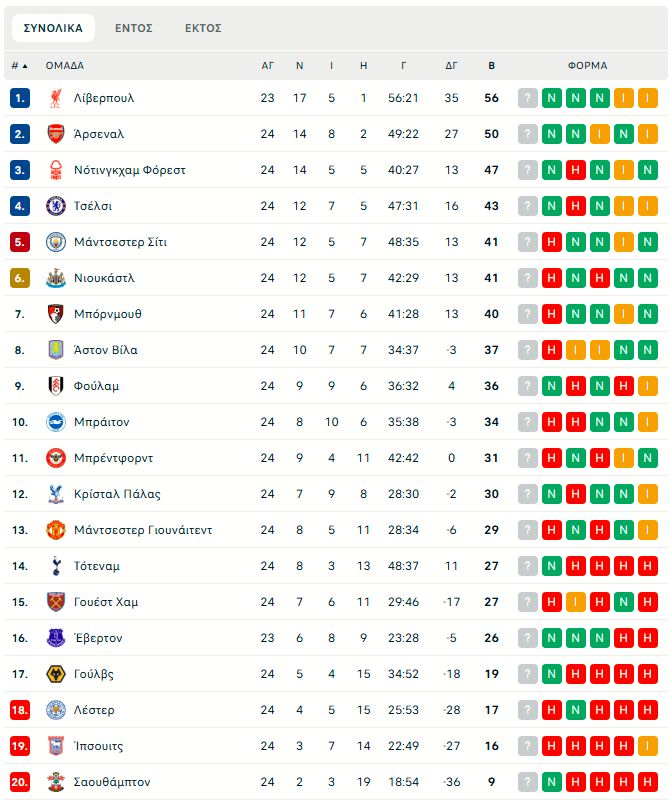Click the Tottenham club crest icon
671x803 pixels.
[x=56, y=566]
